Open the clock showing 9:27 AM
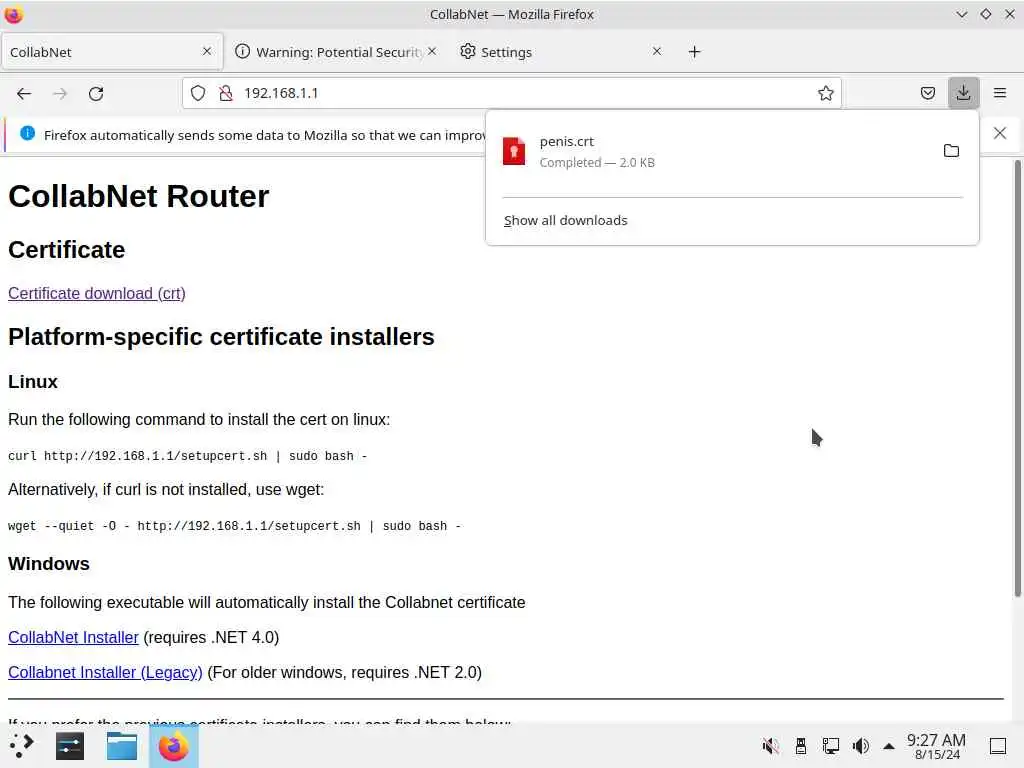The image size is (1024, 768). (x=936, y=746)
